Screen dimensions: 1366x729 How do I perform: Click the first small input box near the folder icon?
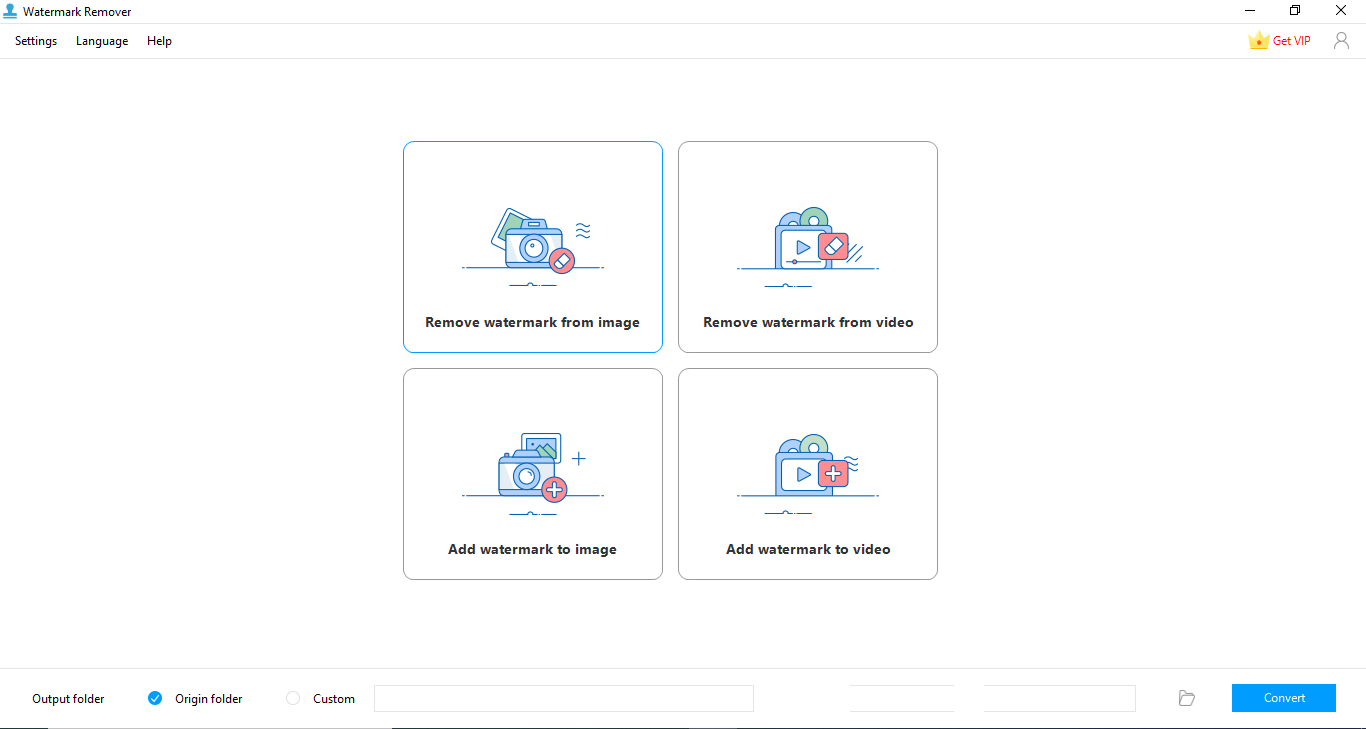901,698
